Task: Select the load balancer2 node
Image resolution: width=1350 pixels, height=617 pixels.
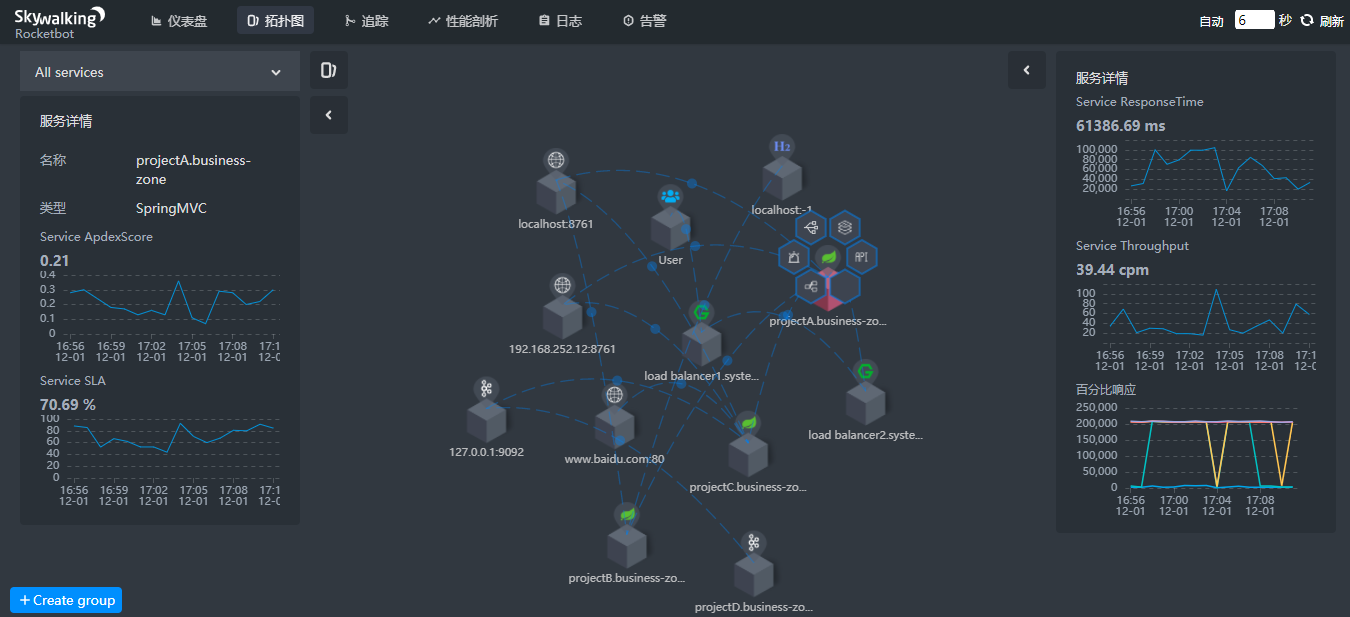Action: click(x=865, y=403)
